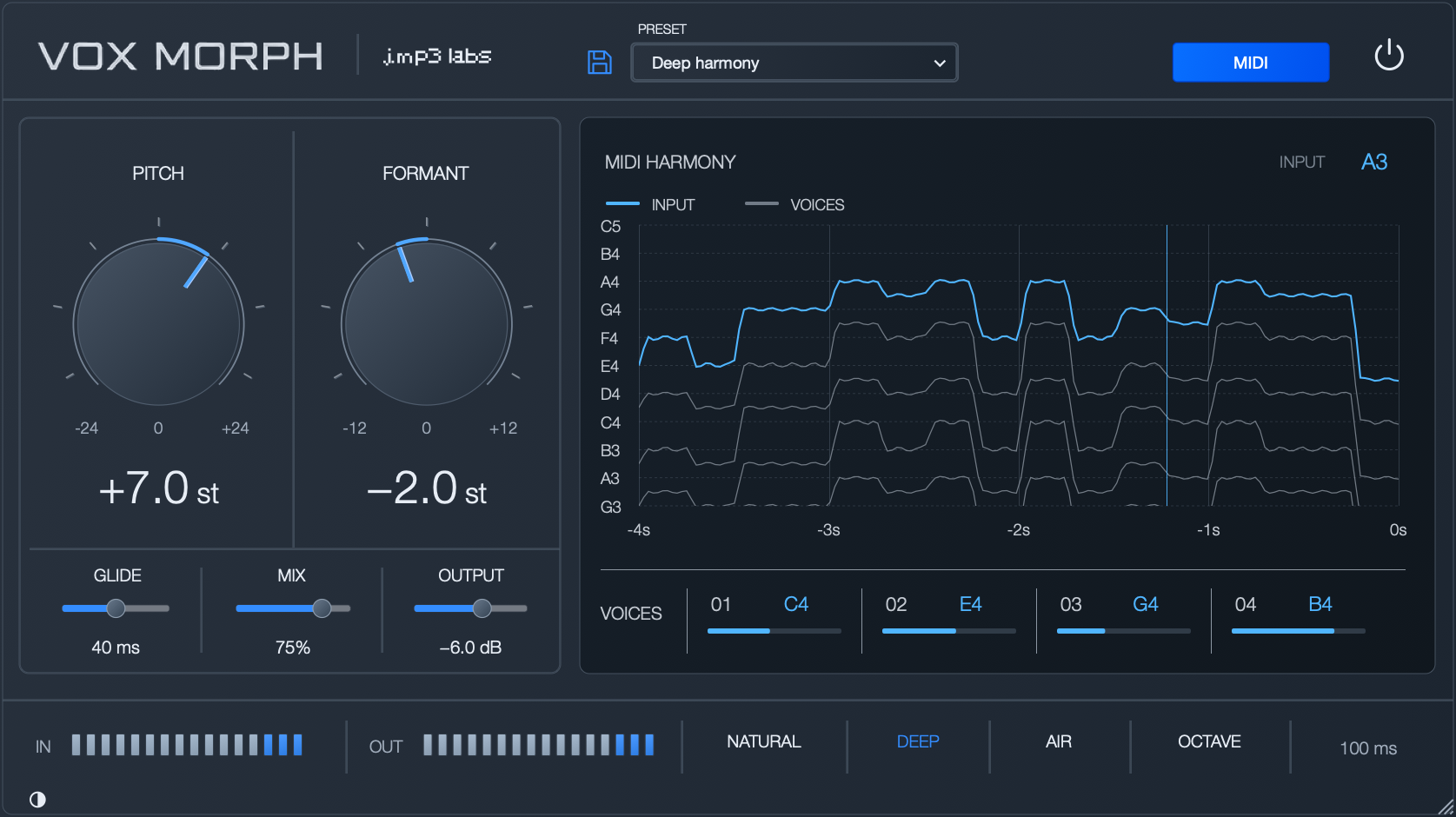Viewport: 1456px width, 817px height.
Task: Click the IN level meter
Action: pyautogui.click(x=187, y=745)
